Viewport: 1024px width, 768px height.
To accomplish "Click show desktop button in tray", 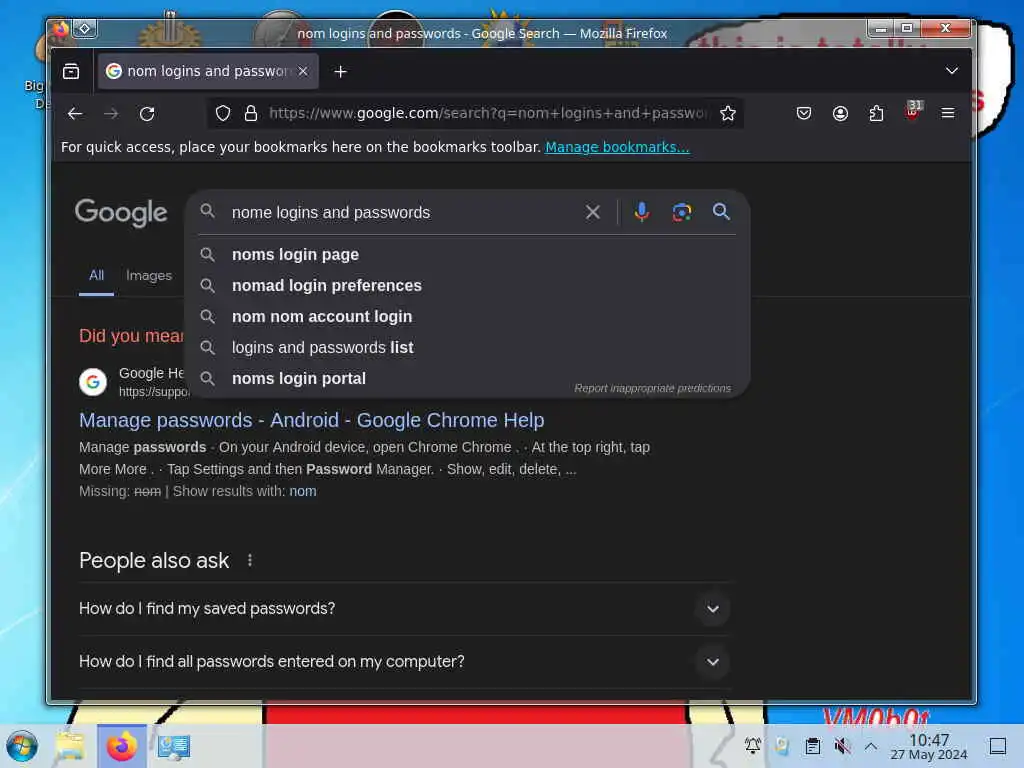I will [998, 746].
